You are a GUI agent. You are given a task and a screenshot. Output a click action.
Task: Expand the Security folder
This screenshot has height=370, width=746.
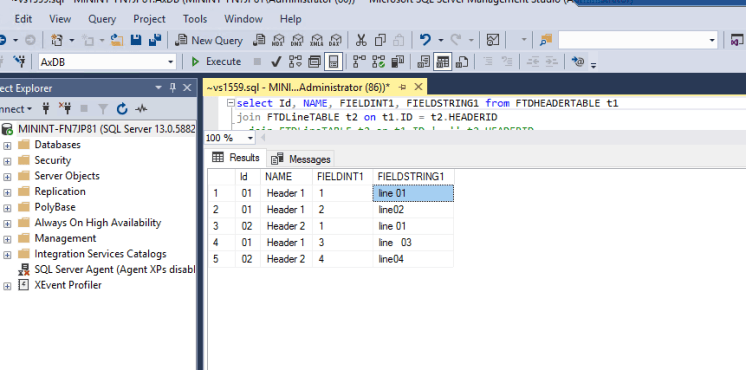tap(7, 161)
